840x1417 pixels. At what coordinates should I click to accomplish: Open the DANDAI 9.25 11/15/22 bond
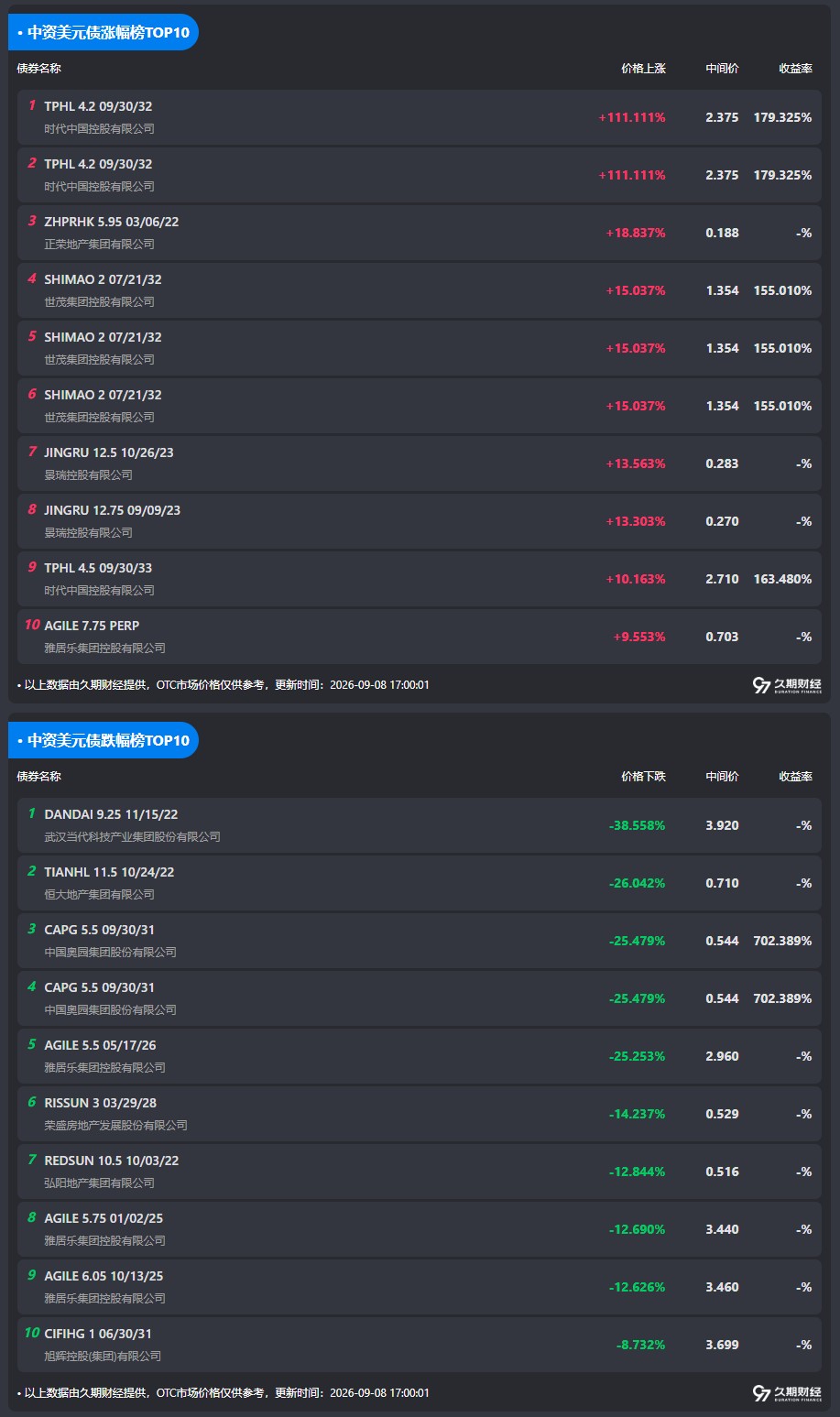[420, 825]
